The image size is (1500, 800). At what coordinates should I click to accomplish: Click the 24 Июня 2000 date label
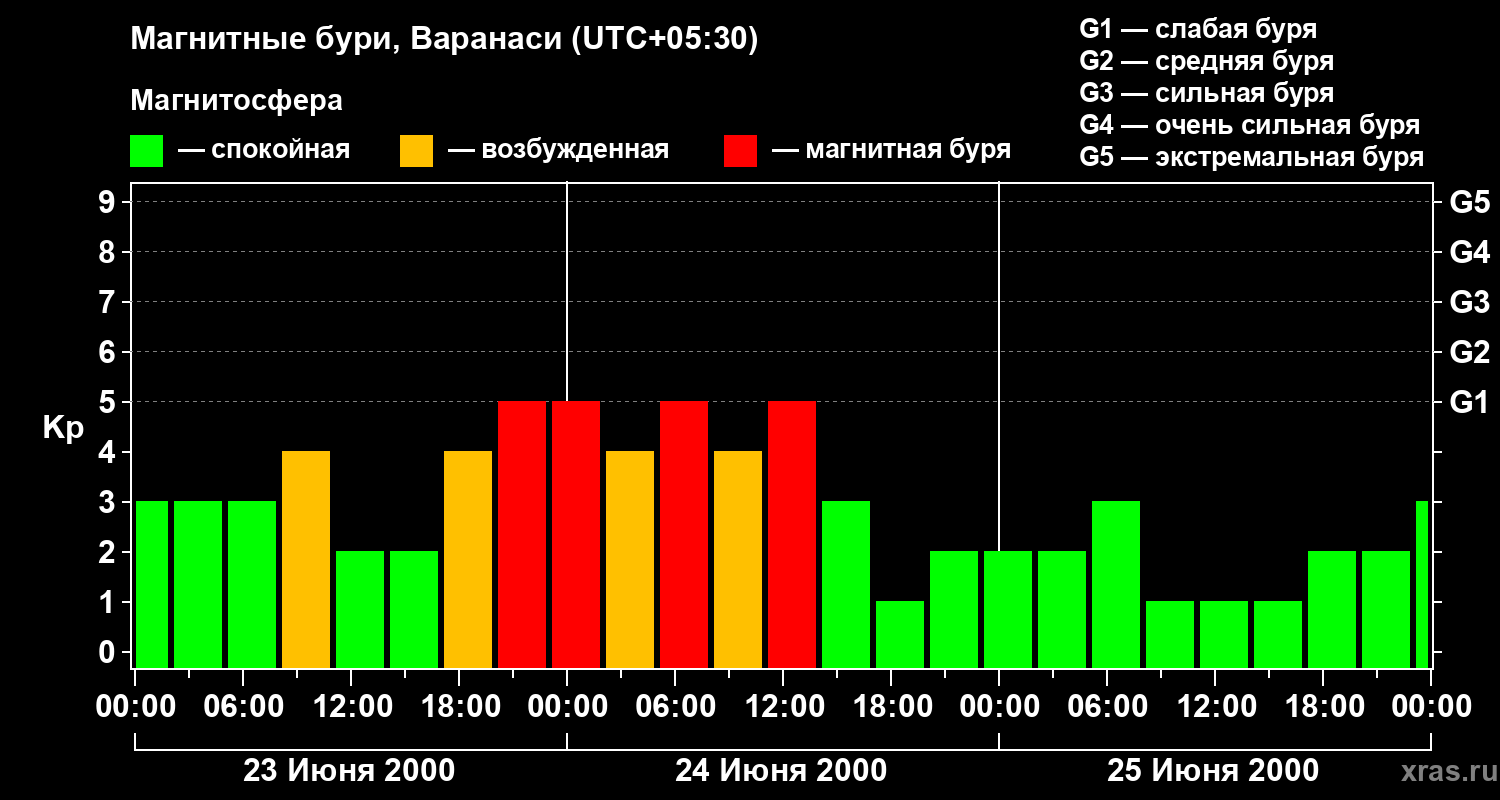point(781,771)
